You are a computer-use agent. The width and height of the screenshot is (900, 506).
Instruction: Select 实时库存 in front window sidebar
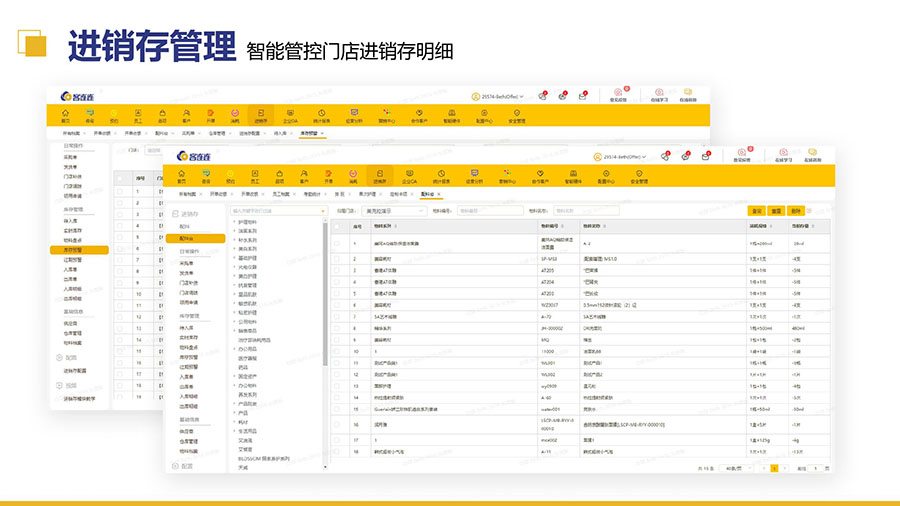pyautogui.click(x=188, y=337)
